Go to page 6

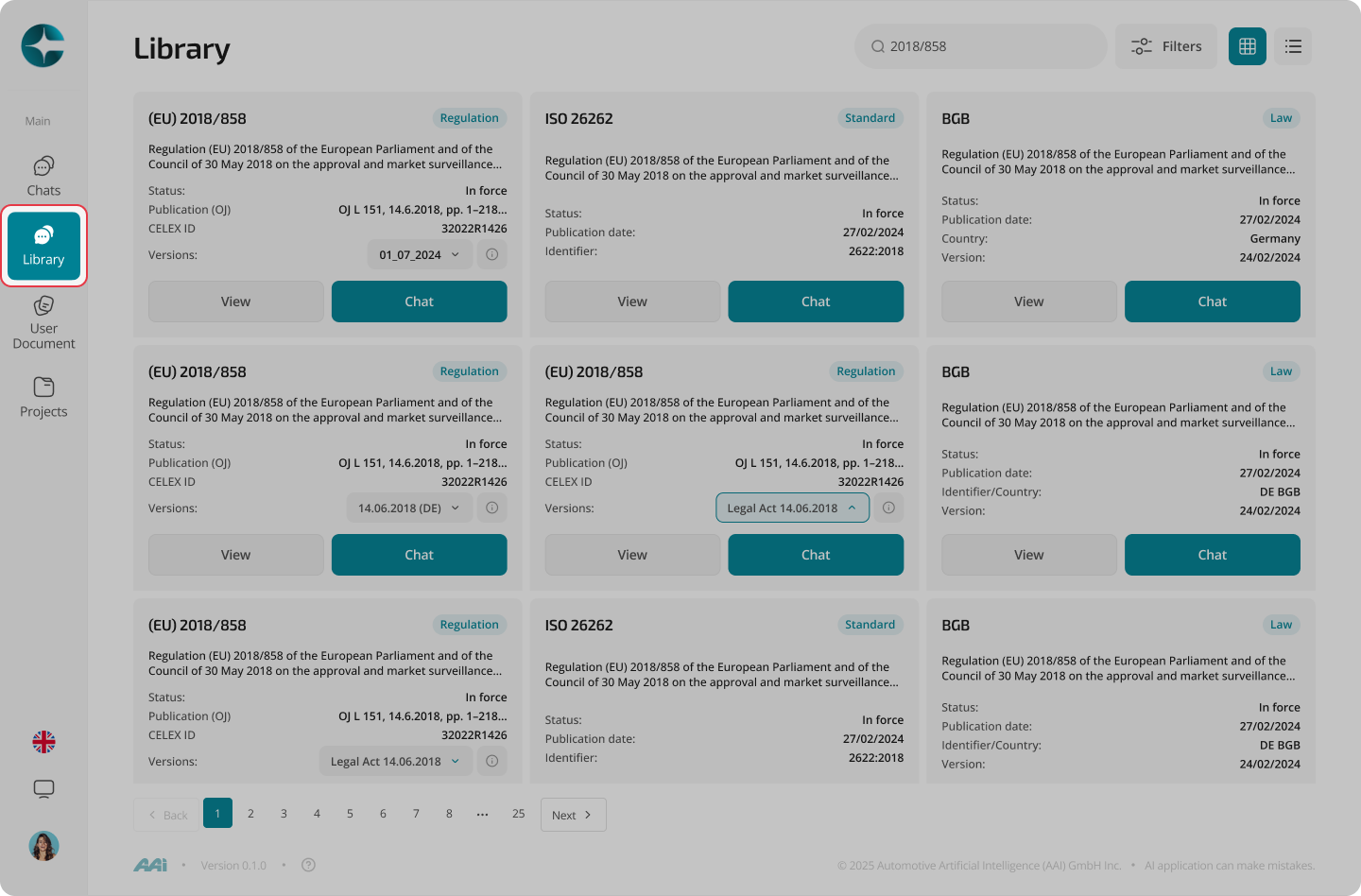[x=383, y=813]
